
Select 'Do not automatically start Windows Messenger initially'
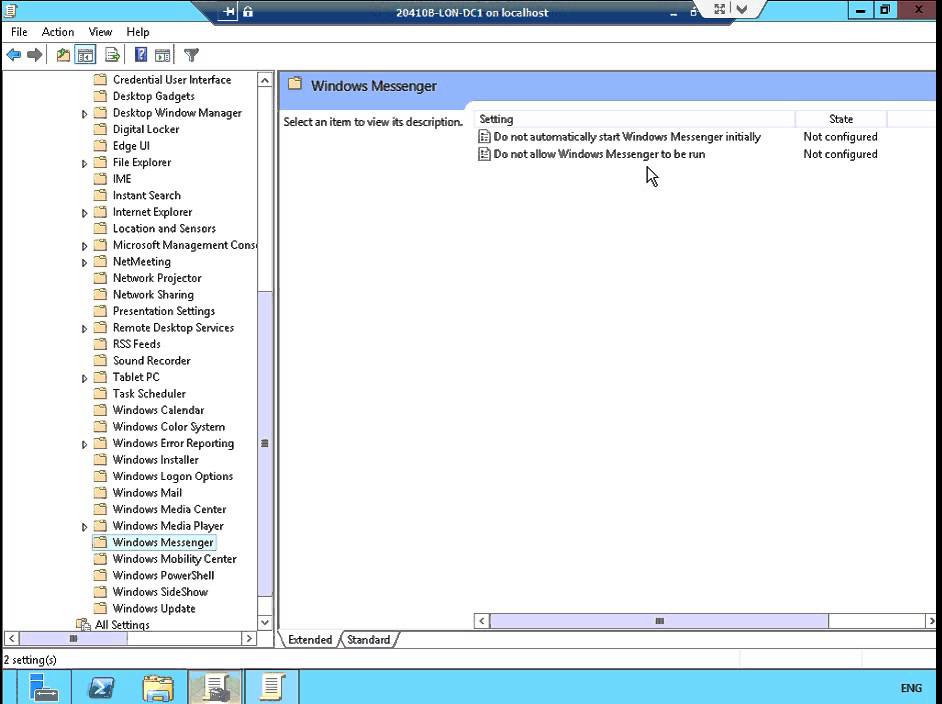coord(627,137)
